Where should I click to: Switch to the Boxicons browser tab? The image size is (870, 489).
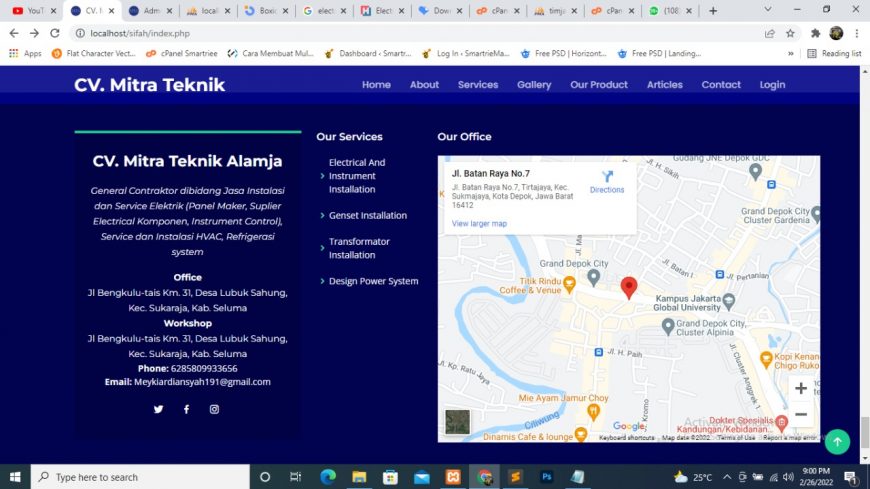(267, 11)
